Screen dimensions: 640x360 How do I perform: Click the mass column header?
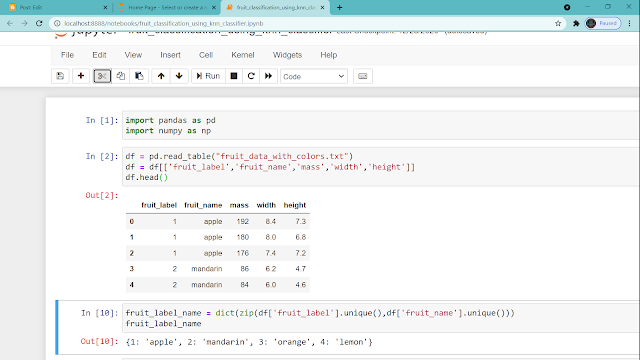239,205
